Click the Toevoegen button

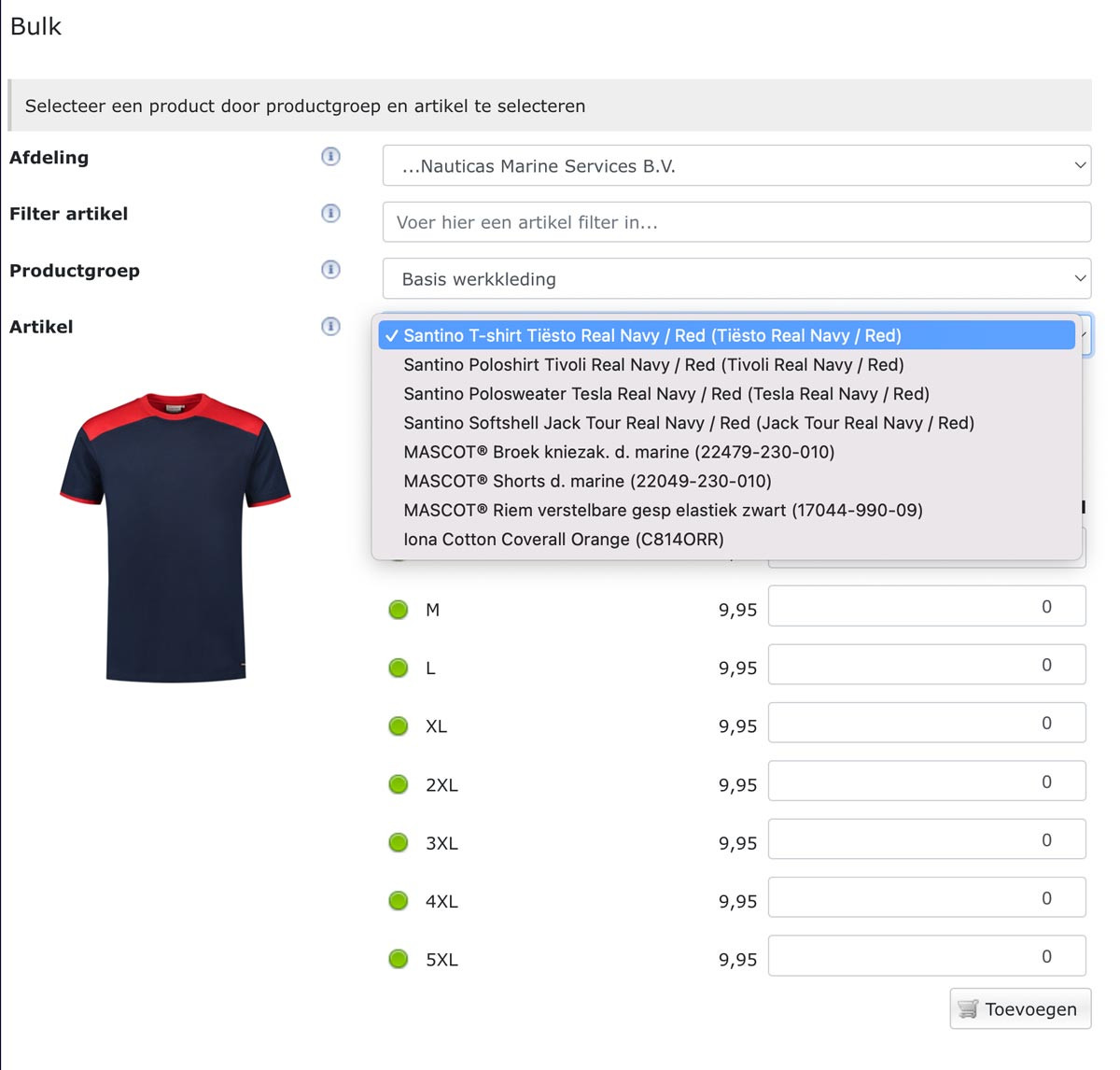click(x=1020, y=1008)
